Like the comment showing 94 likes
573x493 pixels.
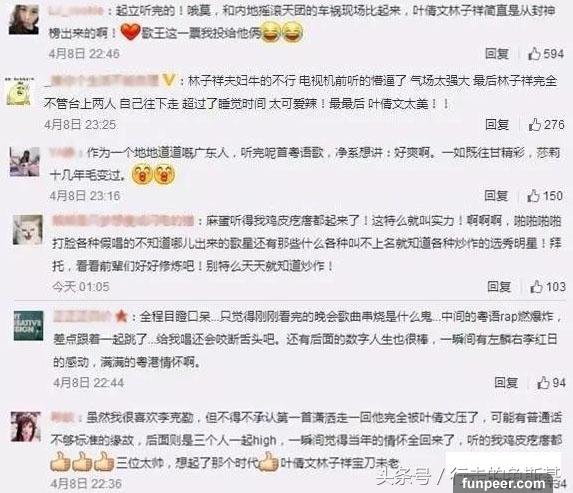[x=543, y=383]
